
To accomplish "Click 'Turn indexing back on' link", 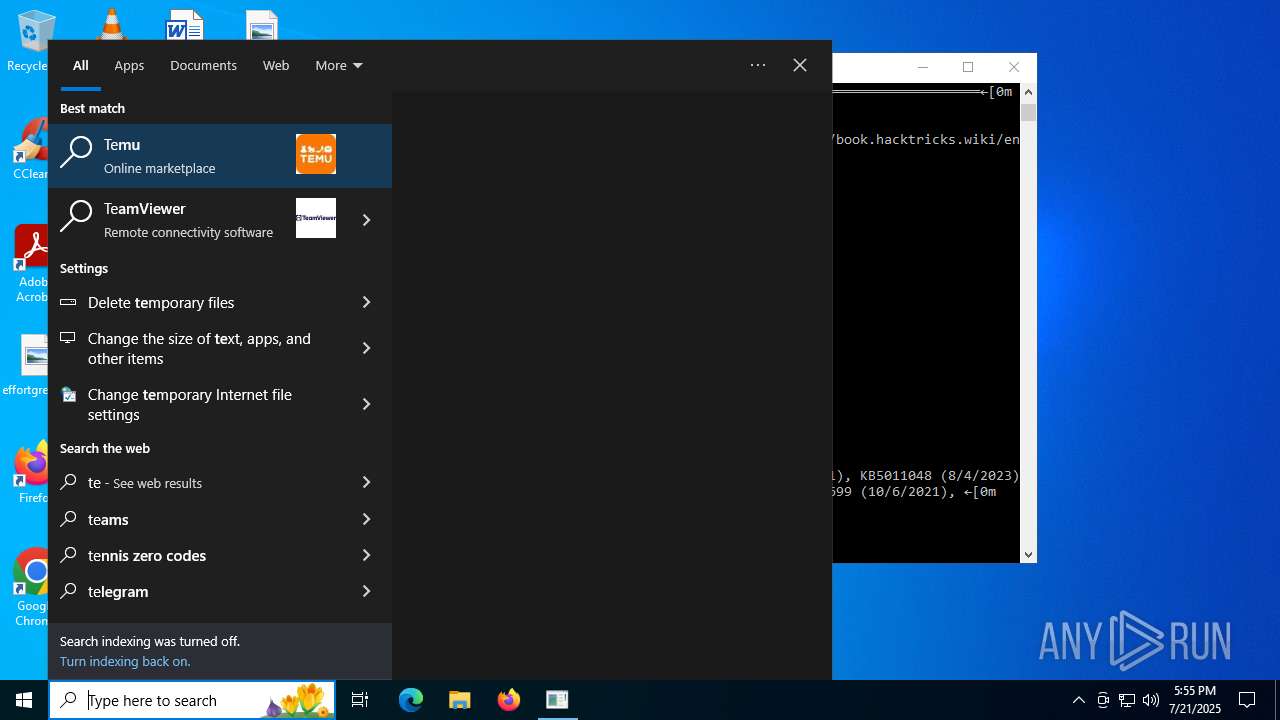I will [125, 661].
